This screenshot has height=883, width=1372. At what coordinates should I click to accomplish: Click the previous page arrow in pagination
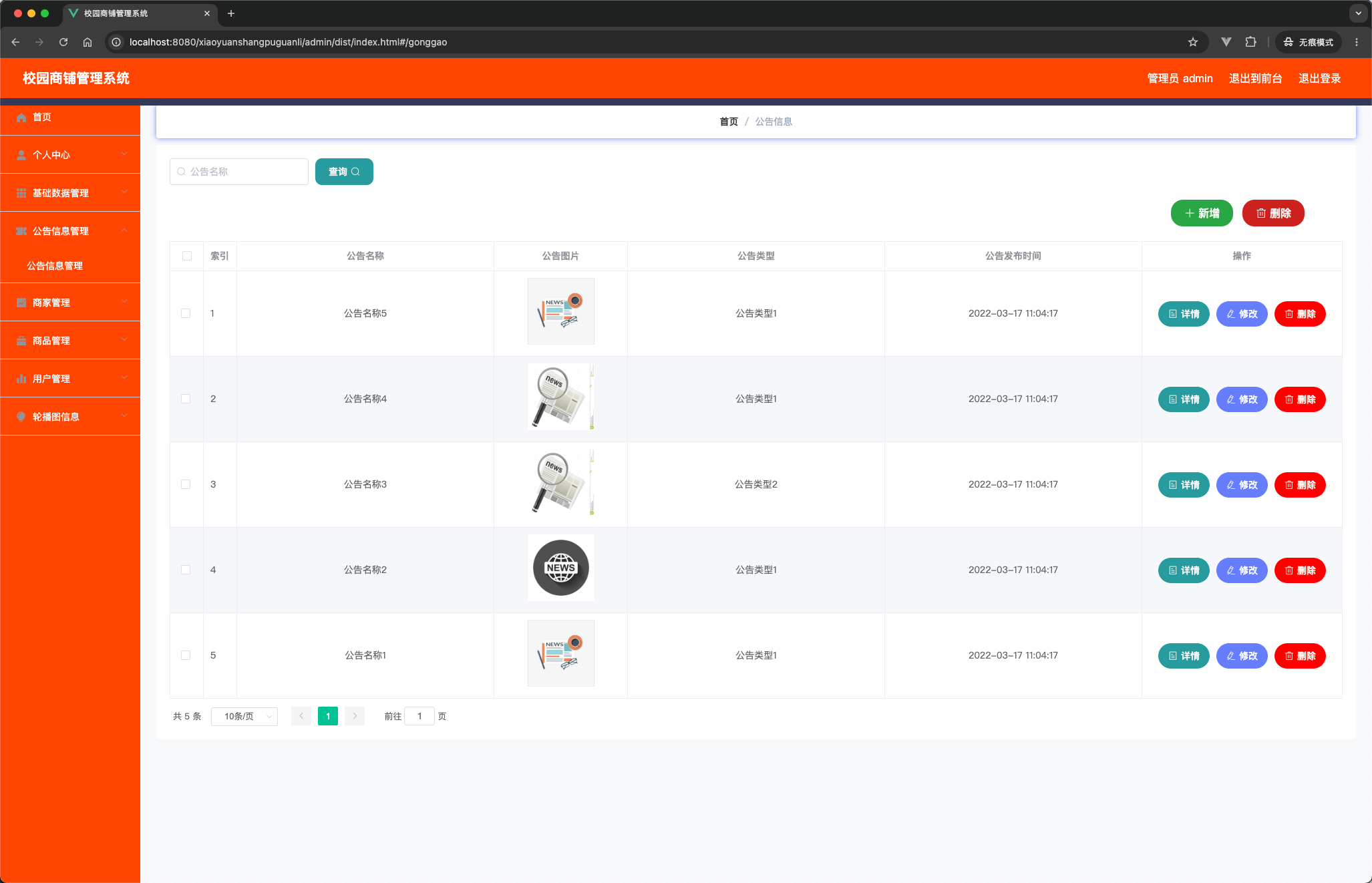coord(301,716)
